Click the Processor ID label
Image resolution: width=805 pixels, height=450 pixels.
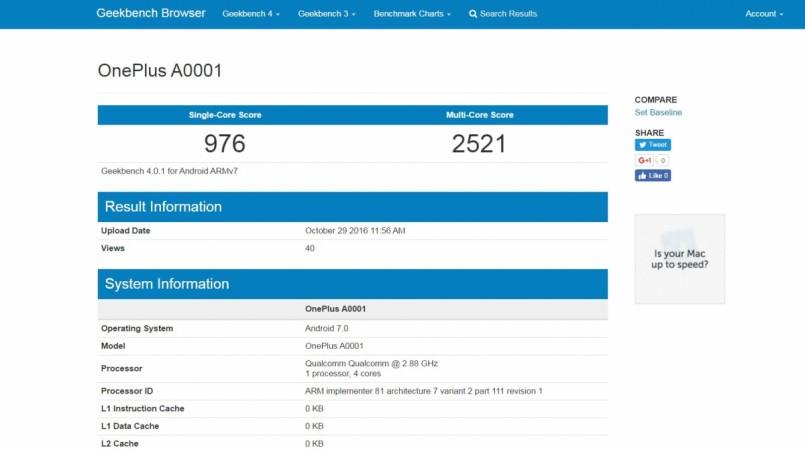127,391
